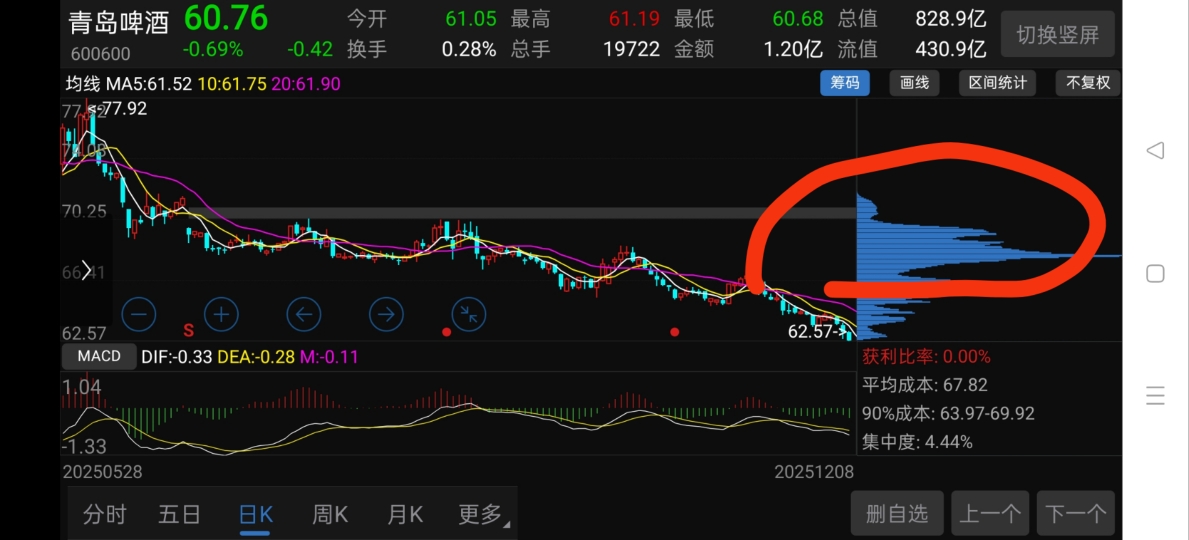
Task: Tap the MACD axis minimum -1.33
Action: (84, 445)
